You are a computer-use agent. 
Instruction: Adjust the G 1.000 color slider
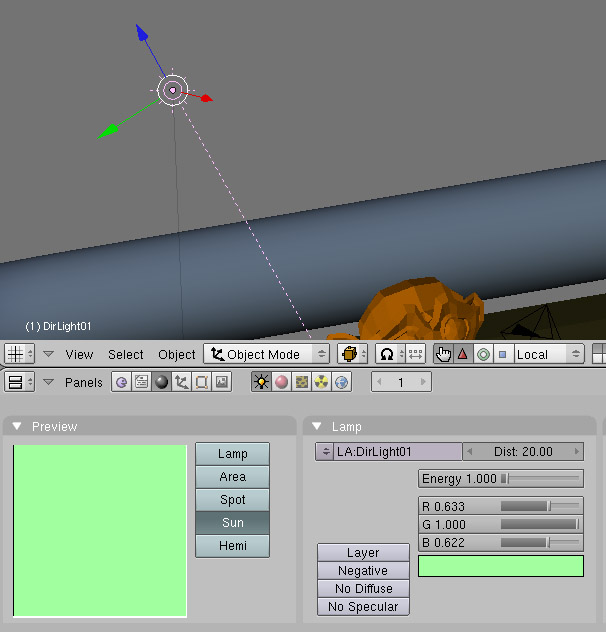(501, 524)
